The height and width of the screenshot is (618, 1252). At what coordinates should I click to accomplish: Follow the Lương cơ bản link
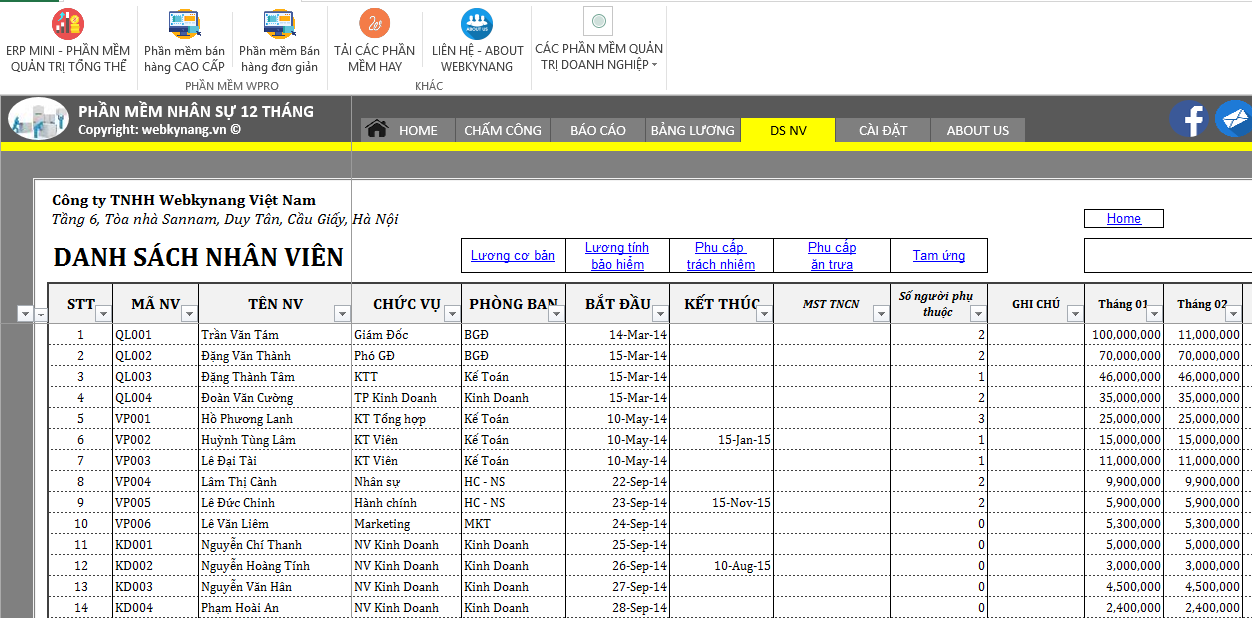[x=513, y=255]
